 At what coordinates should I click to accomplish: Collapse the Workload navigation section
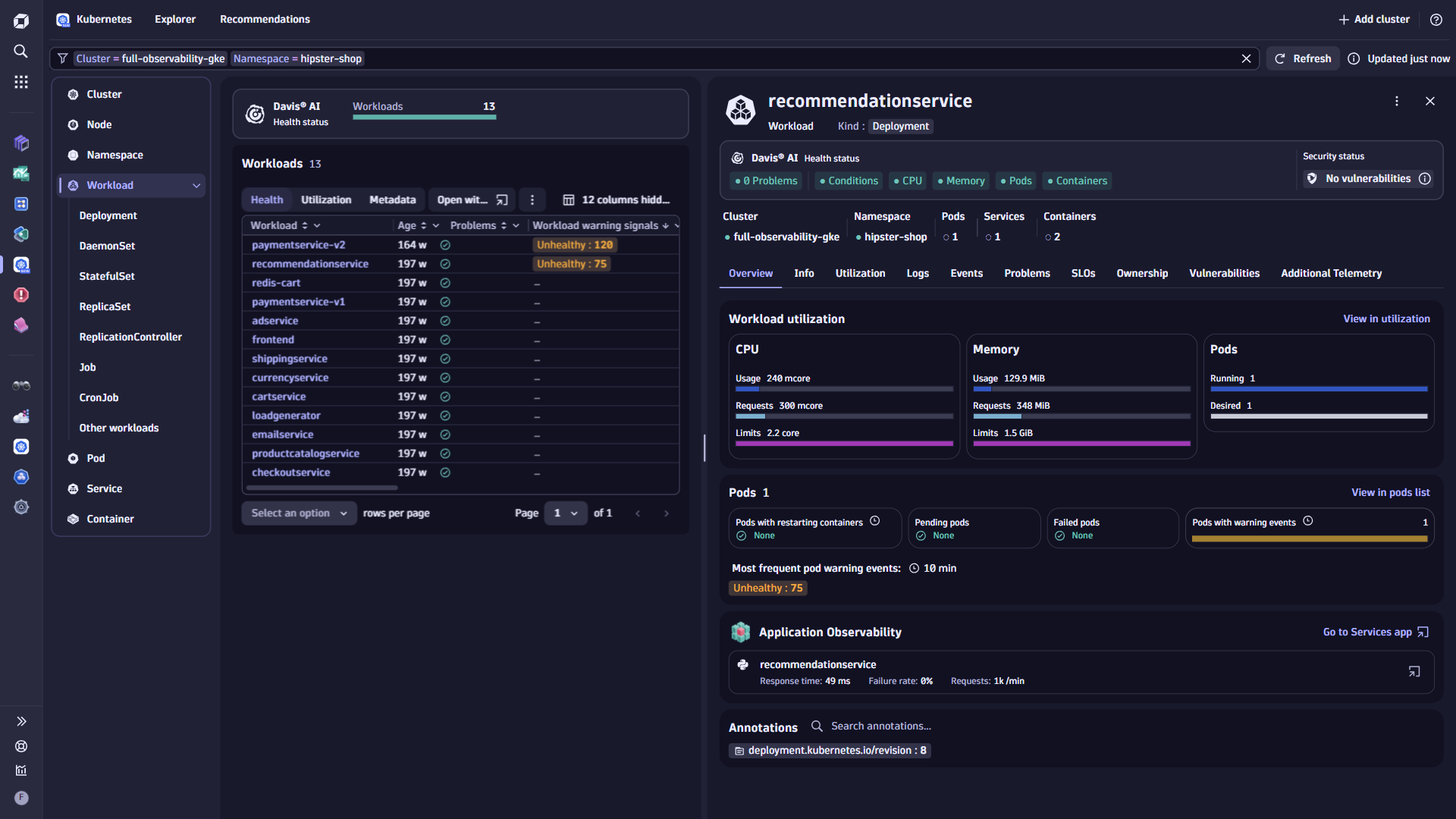(x=196, y=186)
